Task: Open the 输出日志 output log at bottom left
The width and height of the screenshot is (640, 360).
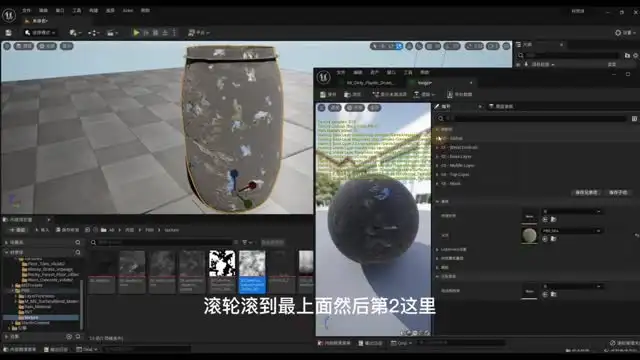Action: [56, 349]
